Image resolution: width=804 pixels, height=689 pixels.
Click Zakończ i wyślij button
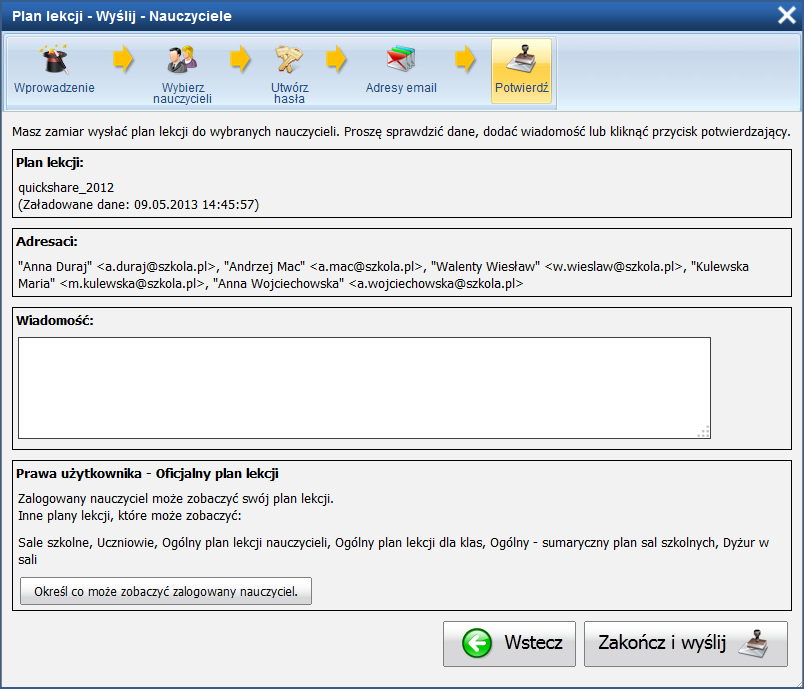(x=686, y=644)
